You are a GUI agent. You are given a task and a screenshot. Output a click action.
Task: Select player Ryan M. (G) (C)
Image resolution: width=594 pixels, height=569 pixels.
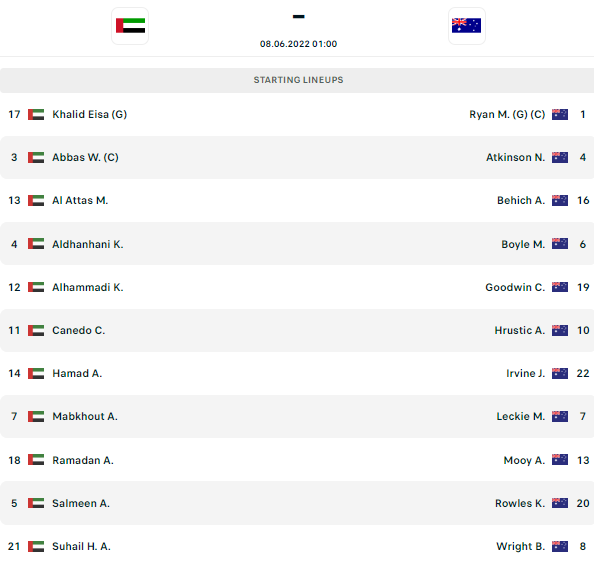pyautogui.click(x=507, y=114)
